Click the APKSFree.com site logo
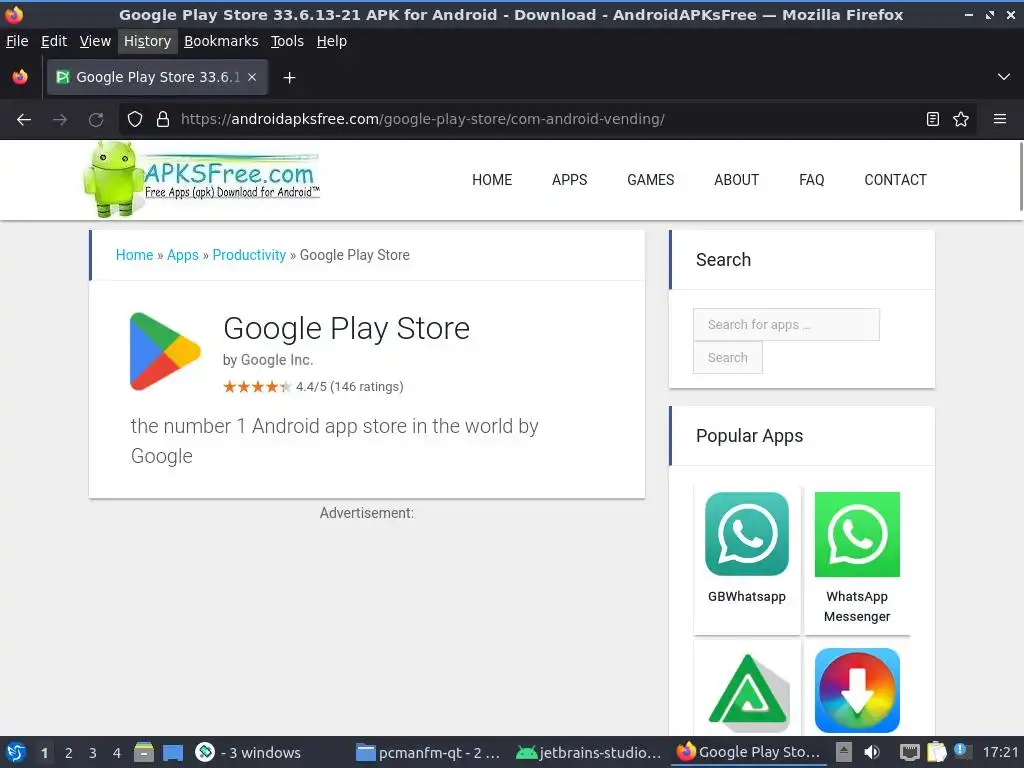Image resolution: width=1024 pixels, height=768 pixels. [202, 179]
